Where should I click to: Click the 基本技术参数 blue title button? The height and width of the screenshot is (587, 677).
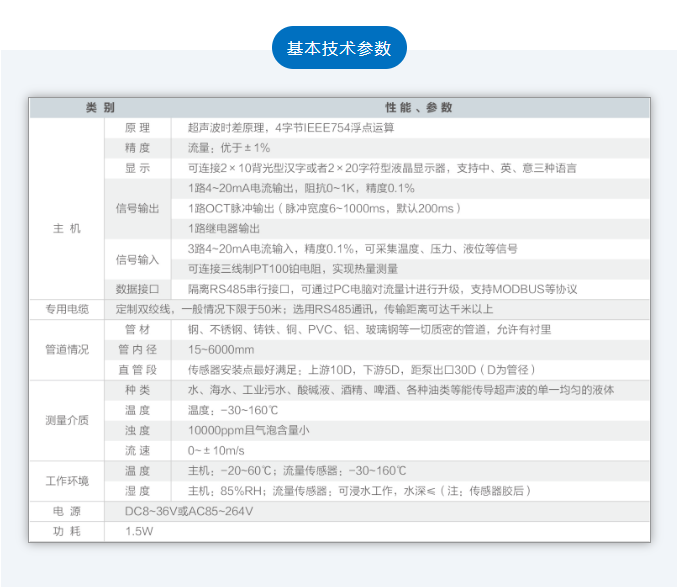tap(339, 48)
